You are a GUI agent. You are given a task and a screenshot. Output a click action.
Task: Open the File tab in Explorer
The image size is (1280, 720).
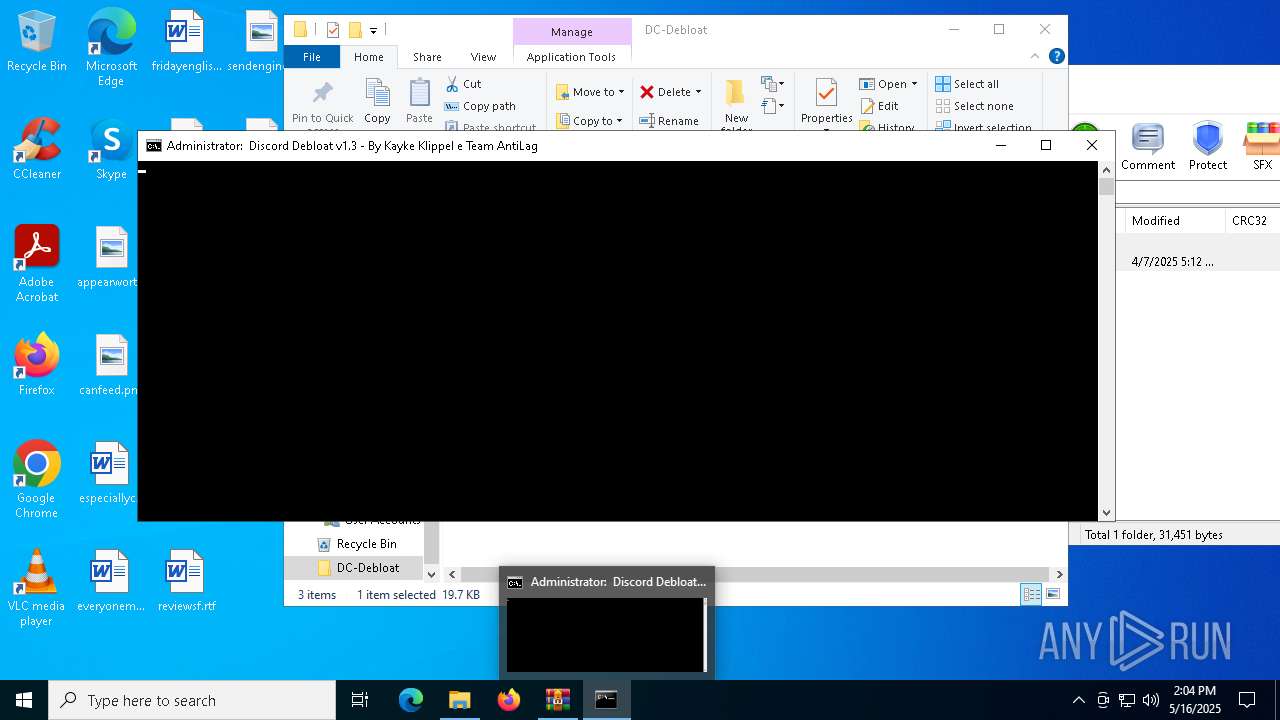pos(312,57)
